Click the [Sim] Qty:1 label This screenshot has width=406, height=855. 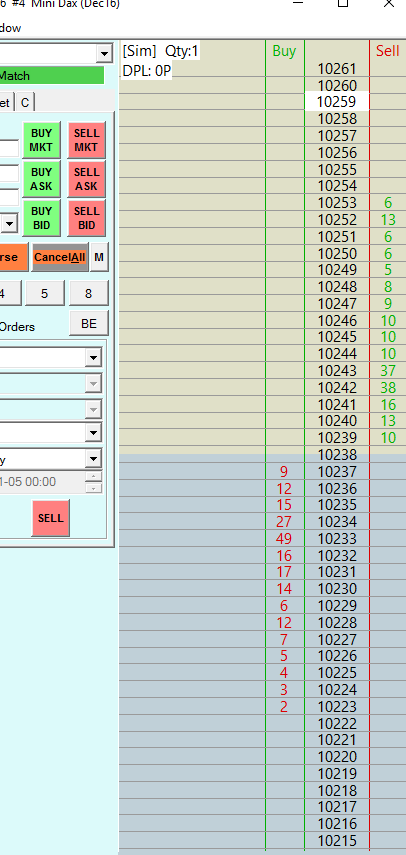pyautogui.click(x=161, y=51)
